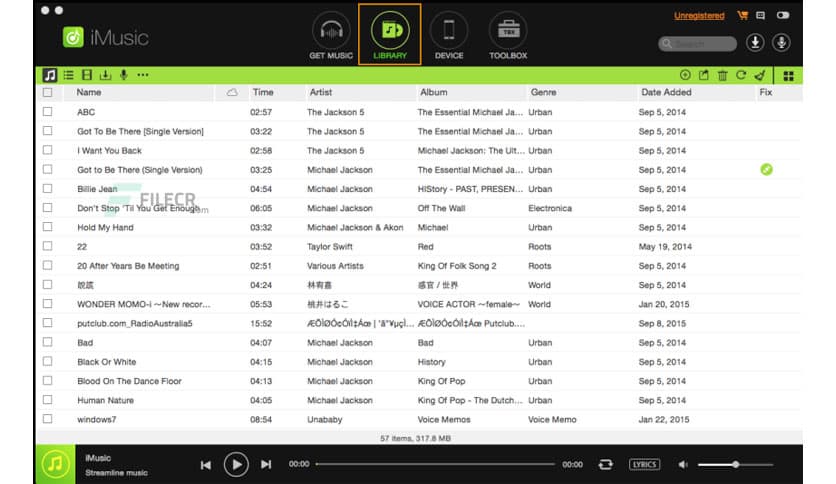Refresh the library with the reload icon
Image resolution: width=836 pixels, height=484 pixels.
[x=741, y=75]
